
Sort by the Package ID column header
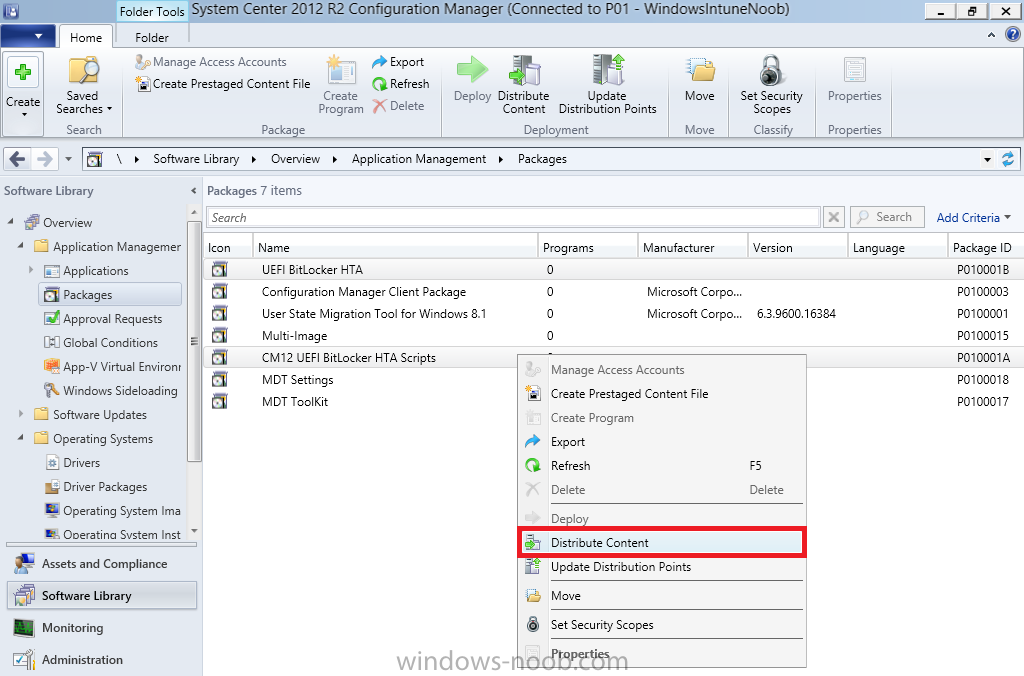click(x=985, y=248)
